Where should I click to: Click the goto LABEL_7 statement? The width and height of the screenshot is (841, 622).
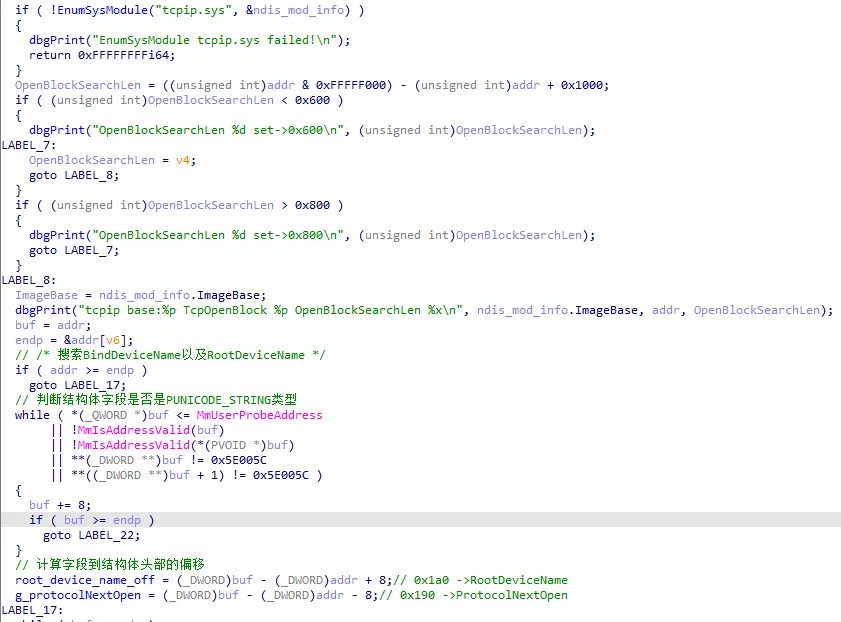tap(74, 250)
